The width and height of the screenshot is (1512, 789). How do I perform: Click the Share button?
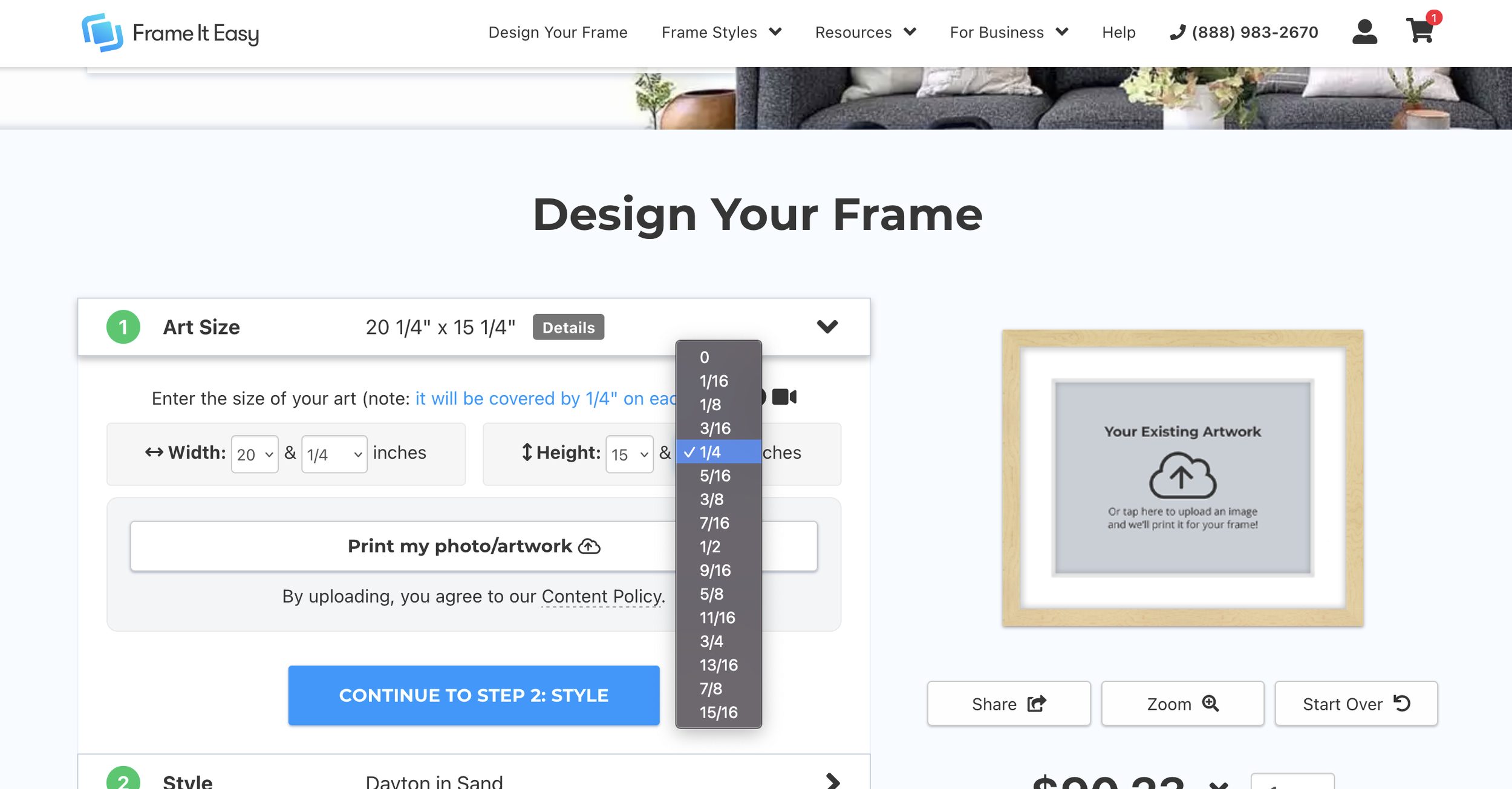pyautogui.click(x=1009, y=704)
